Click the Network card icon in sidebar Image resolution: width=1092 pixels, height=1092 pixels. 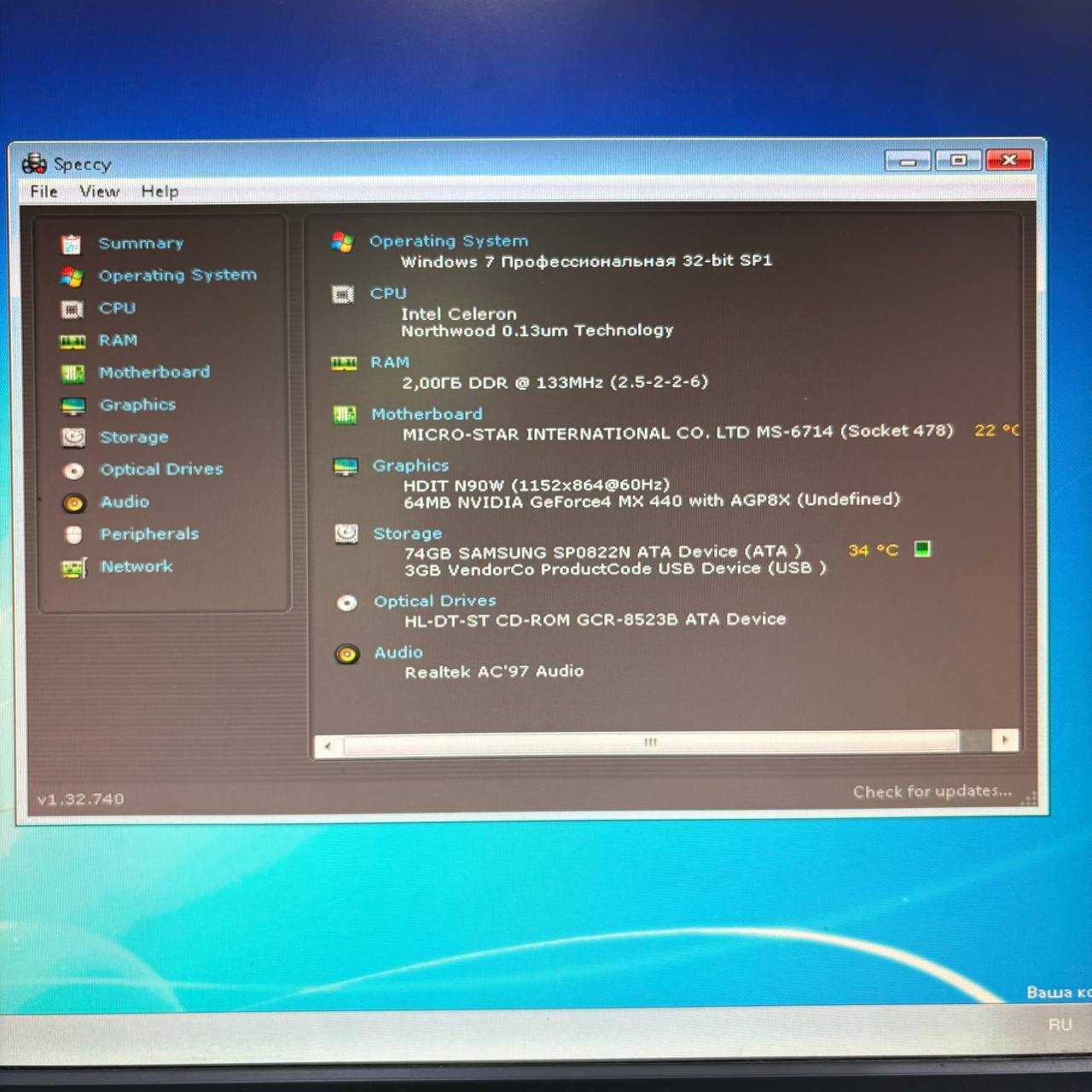pyautogui.click(x=74, y=568)
